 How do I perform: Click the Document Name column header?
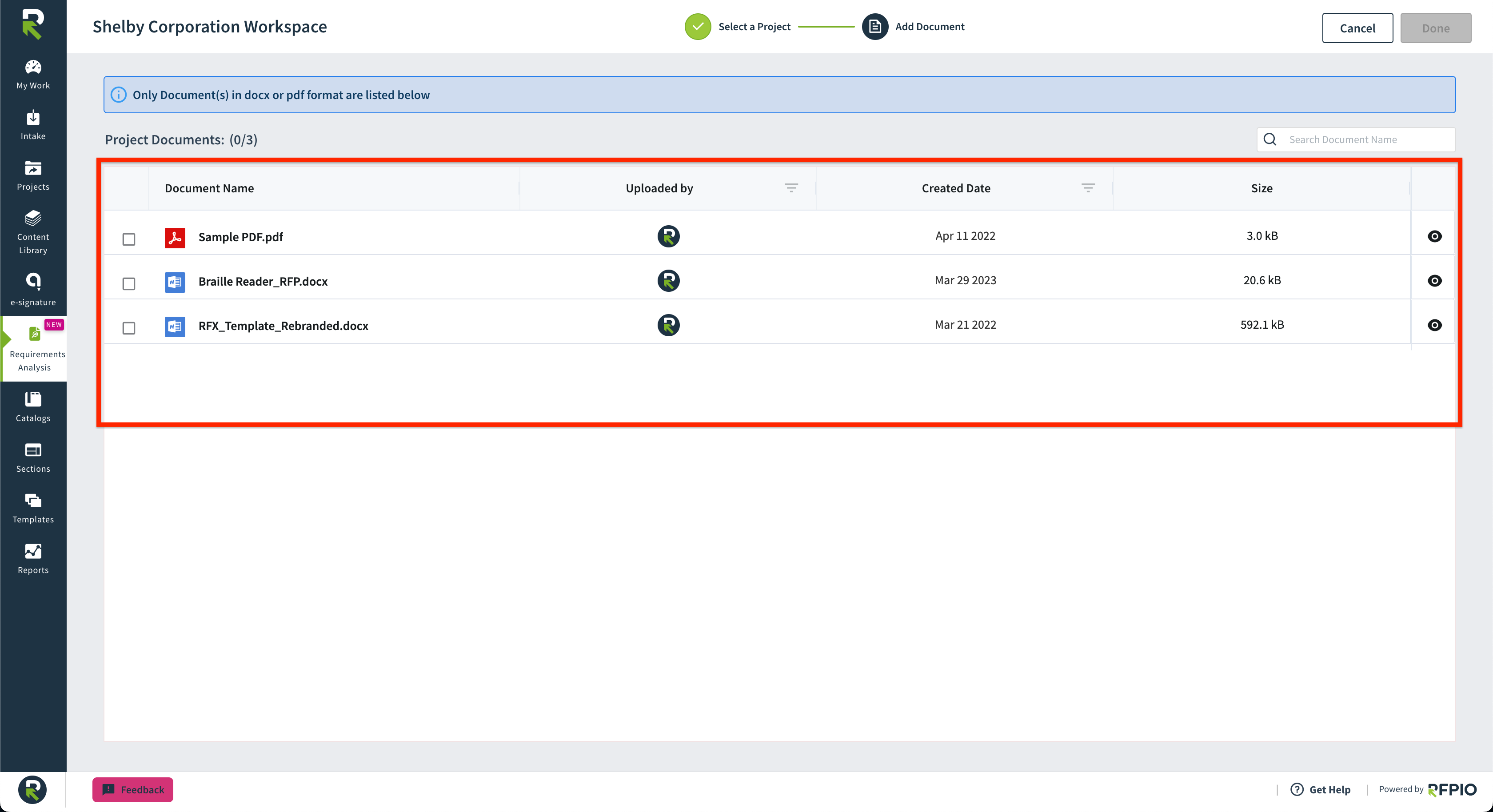click(209, 188)
